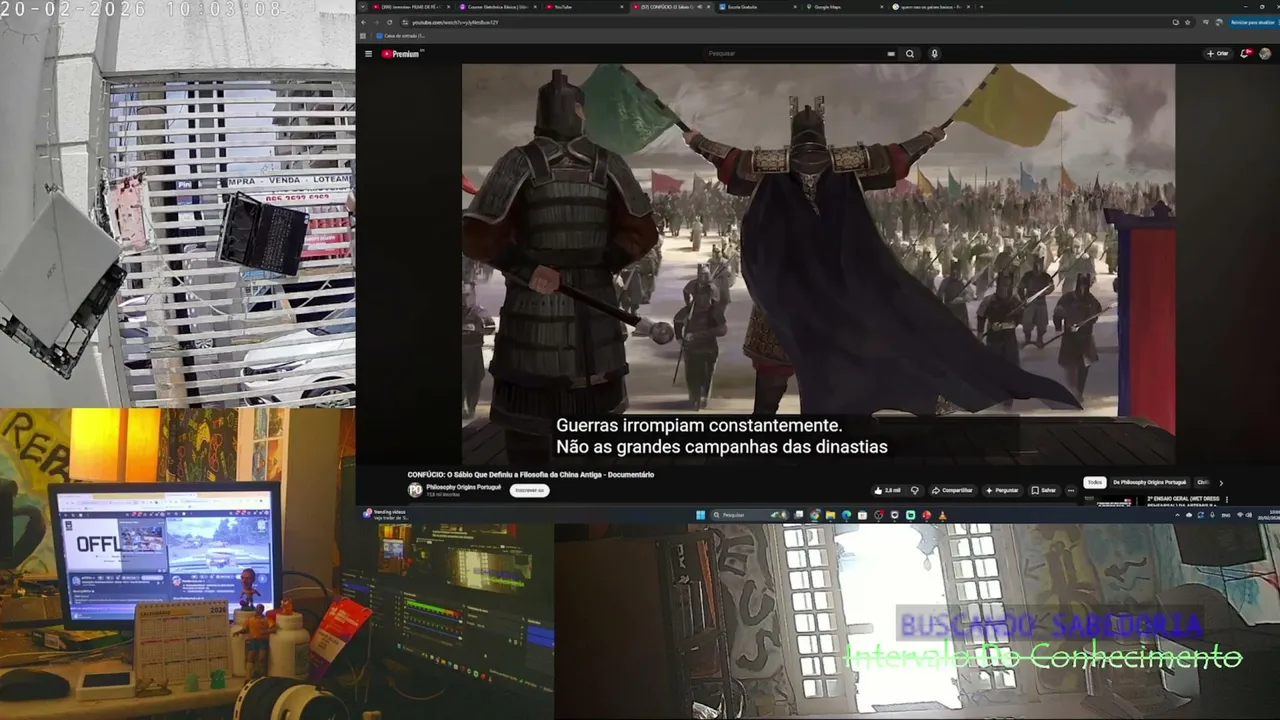
Task: Dislike the Confúcio documentary video
Action: tap(914, 490)
